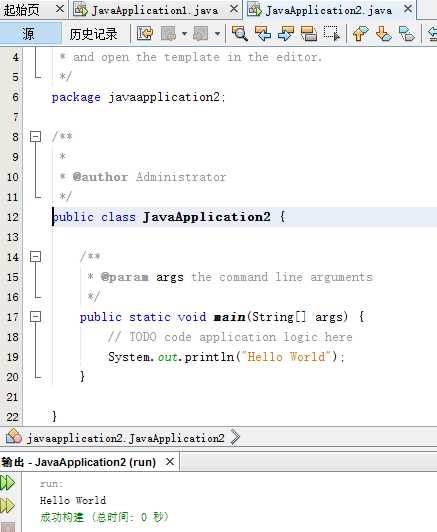Click the "Hello World" string literal
This screenshot has height=532, width=437.
click(x=286, y=357)
